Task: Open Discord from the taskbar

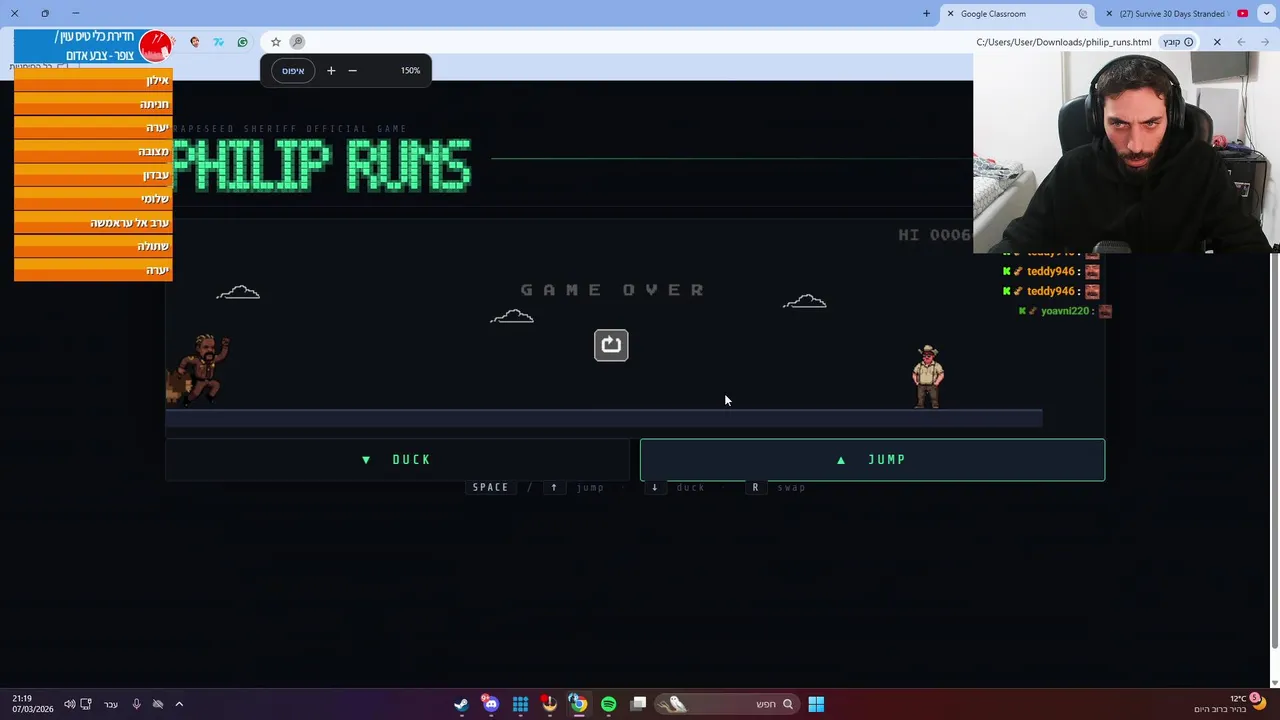Action: pyautogui.click(x=490, y=704)
